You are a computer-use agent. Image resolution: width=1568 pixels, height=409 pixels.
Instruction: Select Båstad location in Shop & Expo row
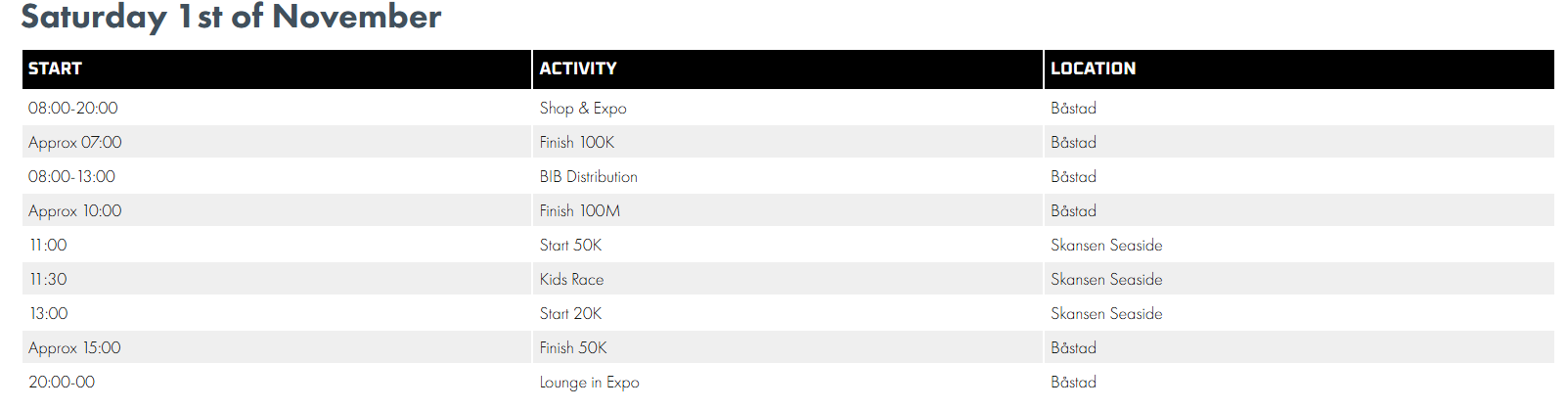point(1073,109)
